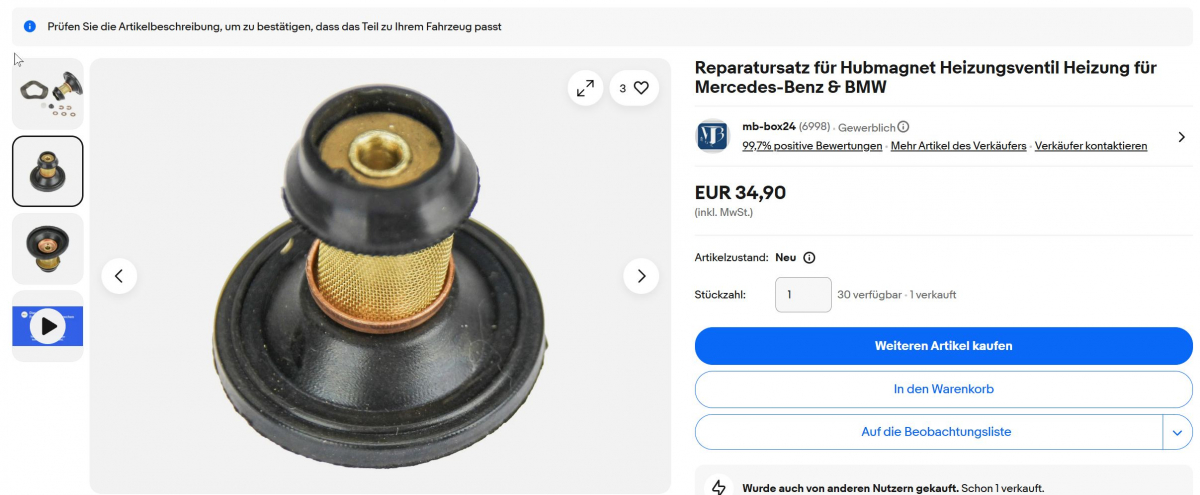Add item In den Warenkorb
The width and height of the screenshot is (1200, 495).
tap(944, 389)
